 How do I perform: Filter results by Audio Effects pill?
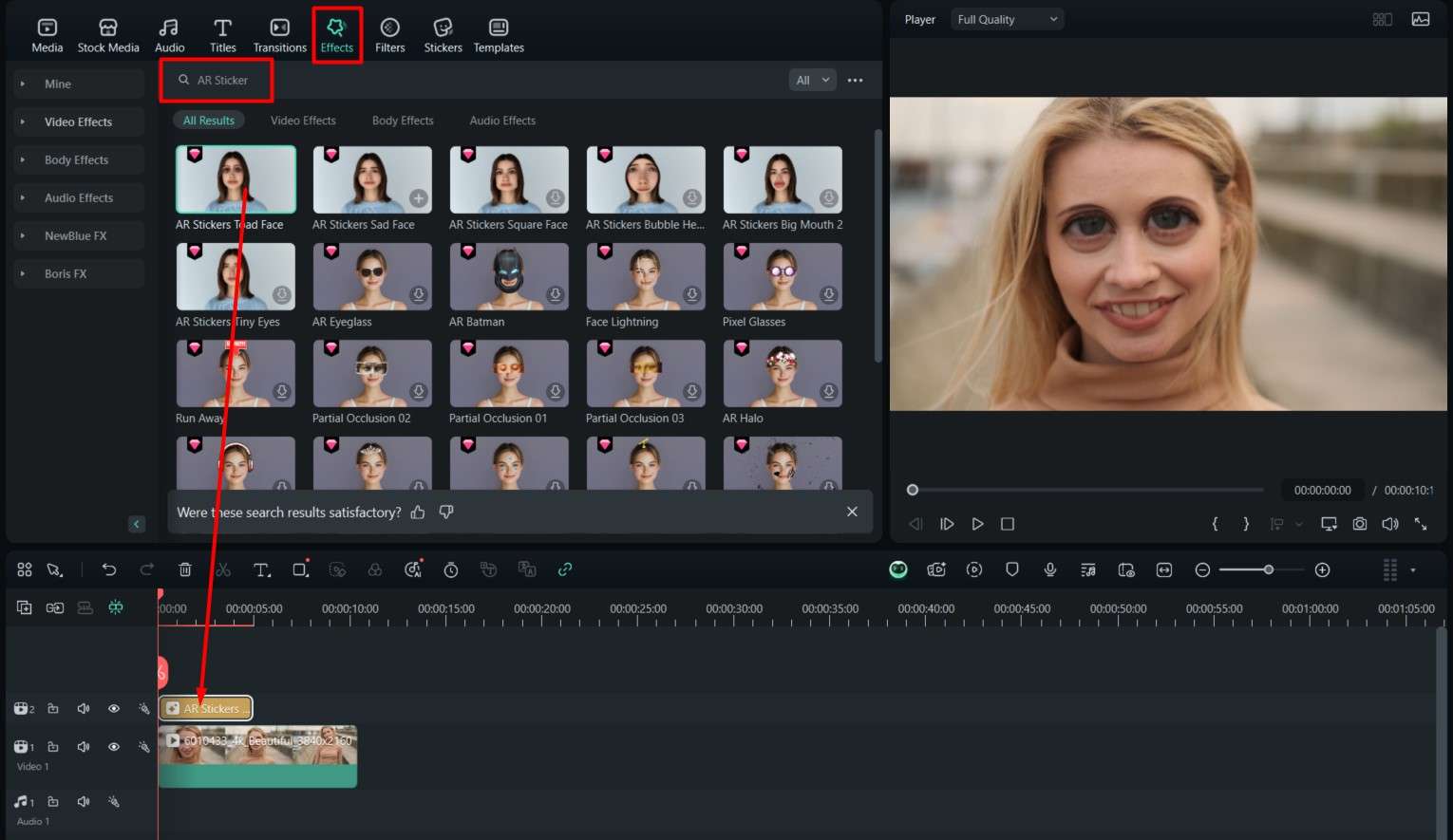tap(502, 121)
